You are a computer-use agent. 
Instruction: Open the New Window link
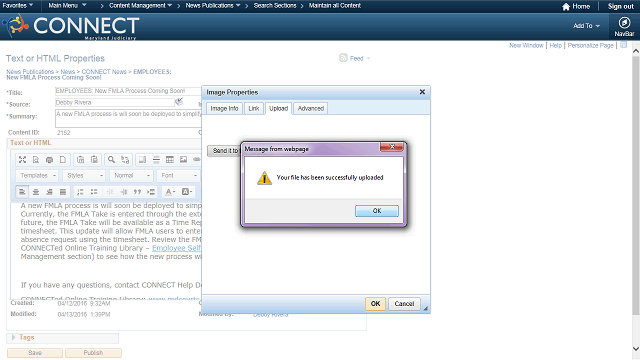tap(526, 45)
